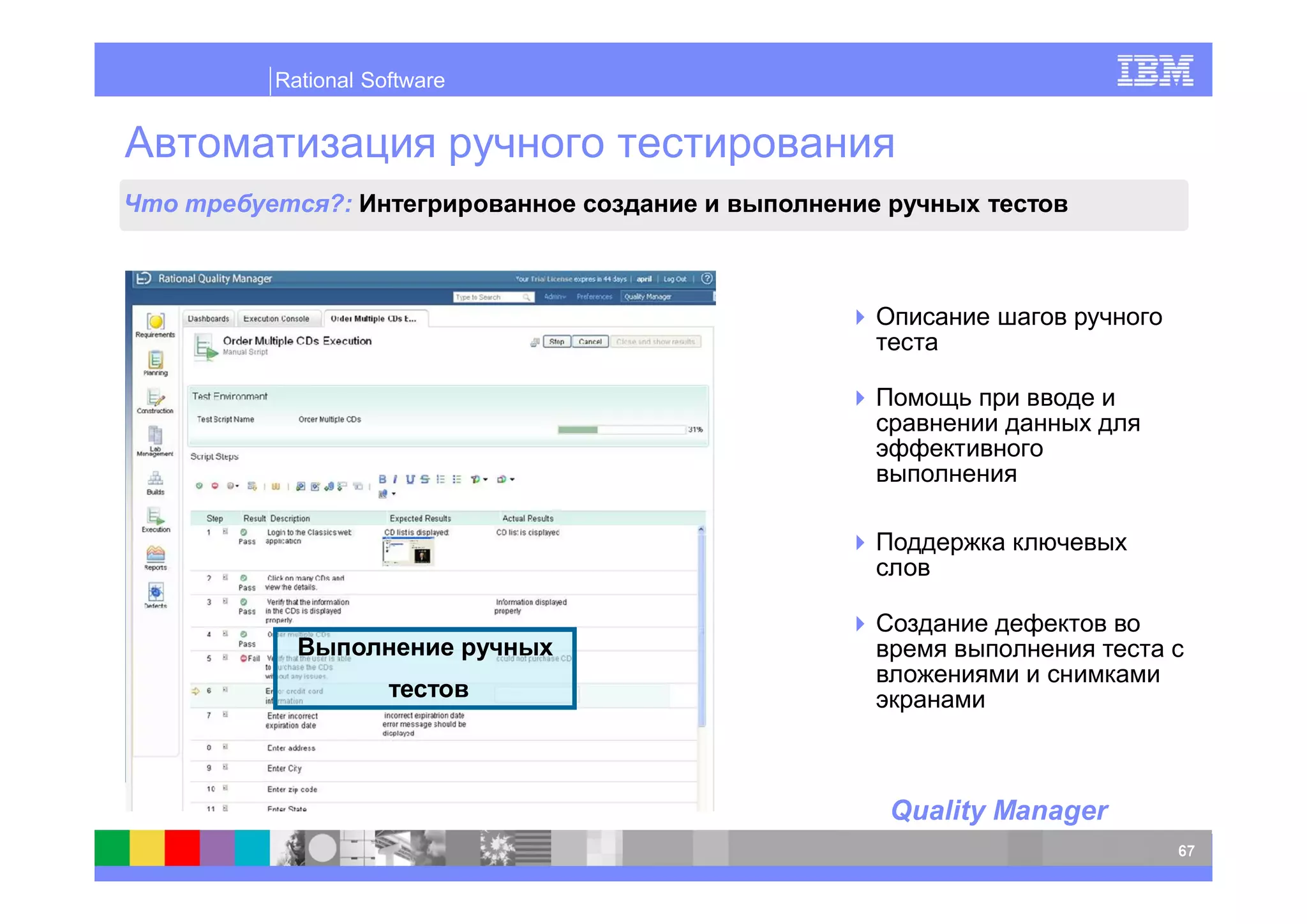Expand step 3 row toggle
Viewport: 1307px width, 924px height.
point(225,601)
